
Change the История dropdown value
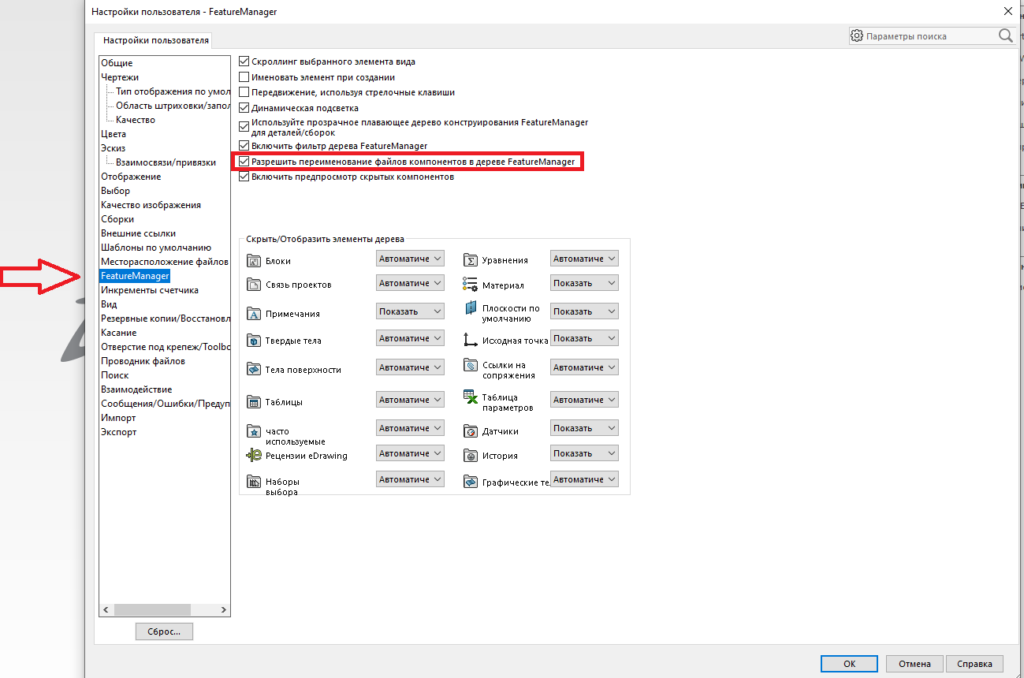pyautogui.click(x=583, y=453)
